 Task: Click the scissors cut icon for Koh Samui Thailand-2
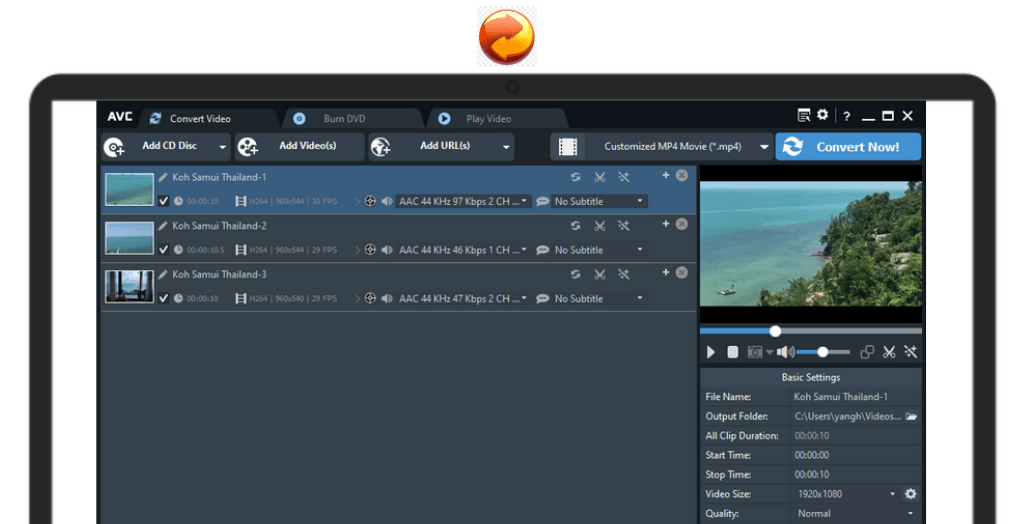point(600,225)
